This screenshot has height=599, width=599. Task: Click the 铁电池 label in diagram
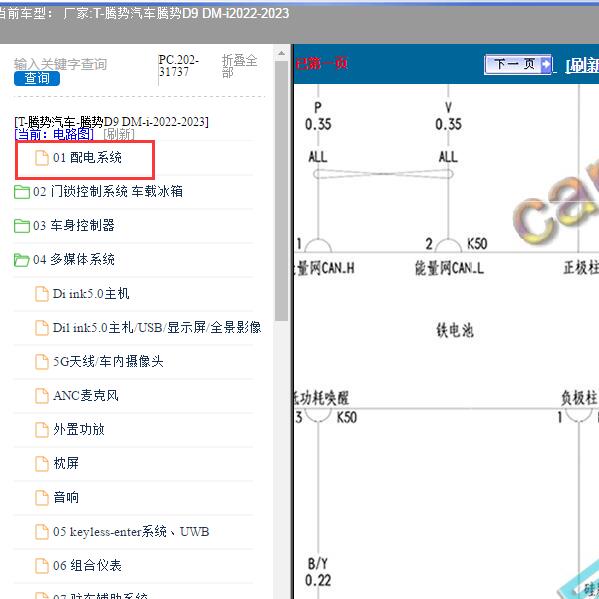pos(455,330)
